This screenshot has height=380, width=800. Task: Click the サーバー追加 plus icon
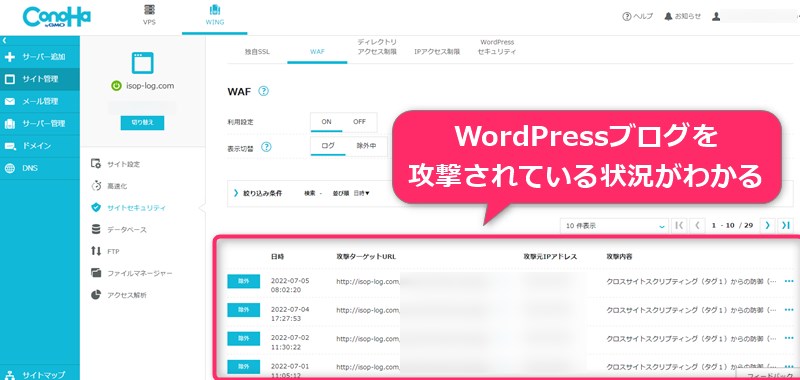pos(10,57)
